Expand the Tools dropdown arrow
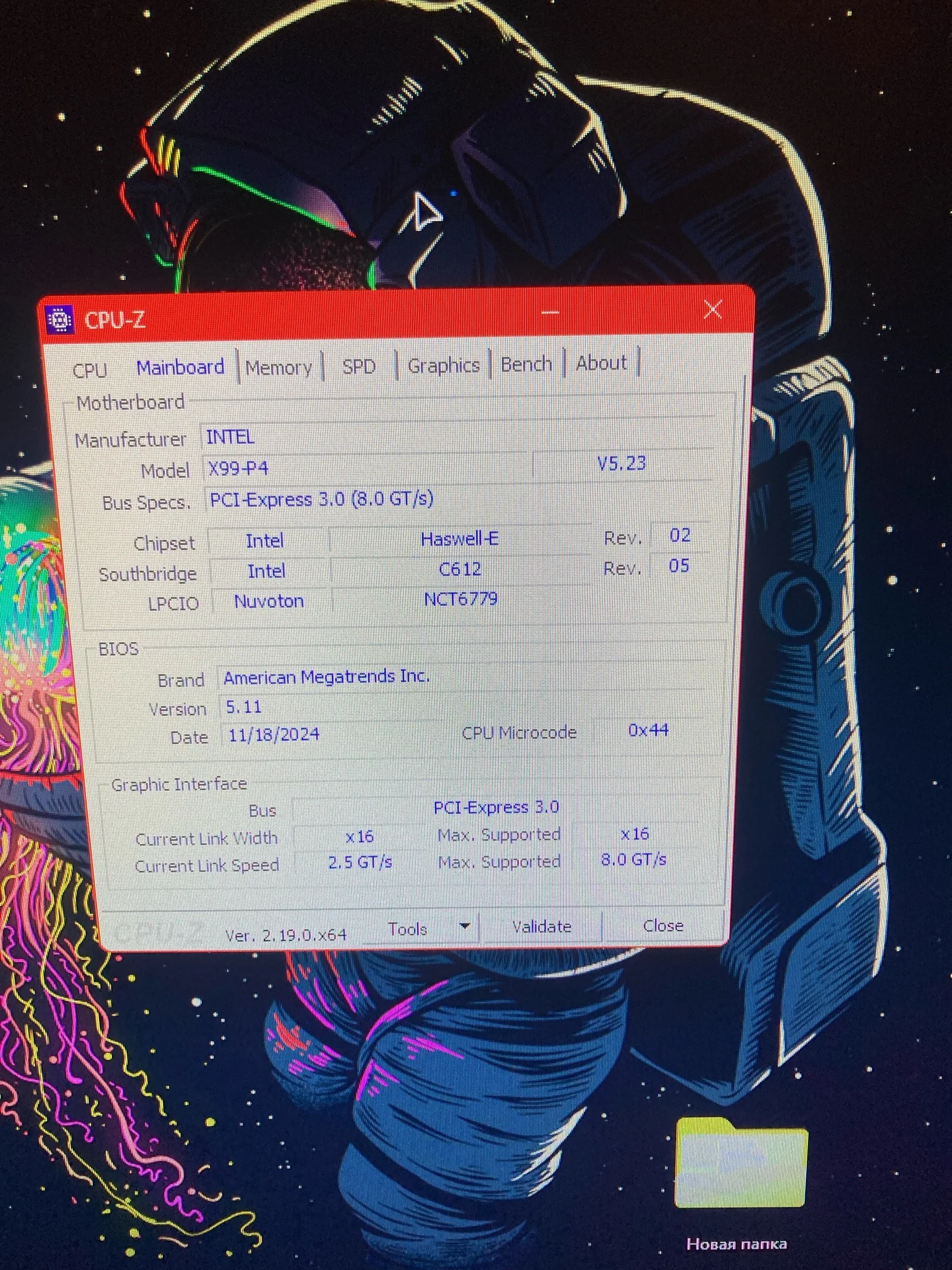 pos(465,926)
